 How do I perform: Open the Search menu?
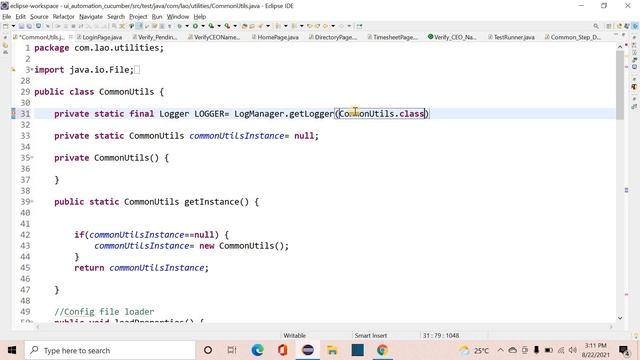pyautogui.click(x=116, y=17)
